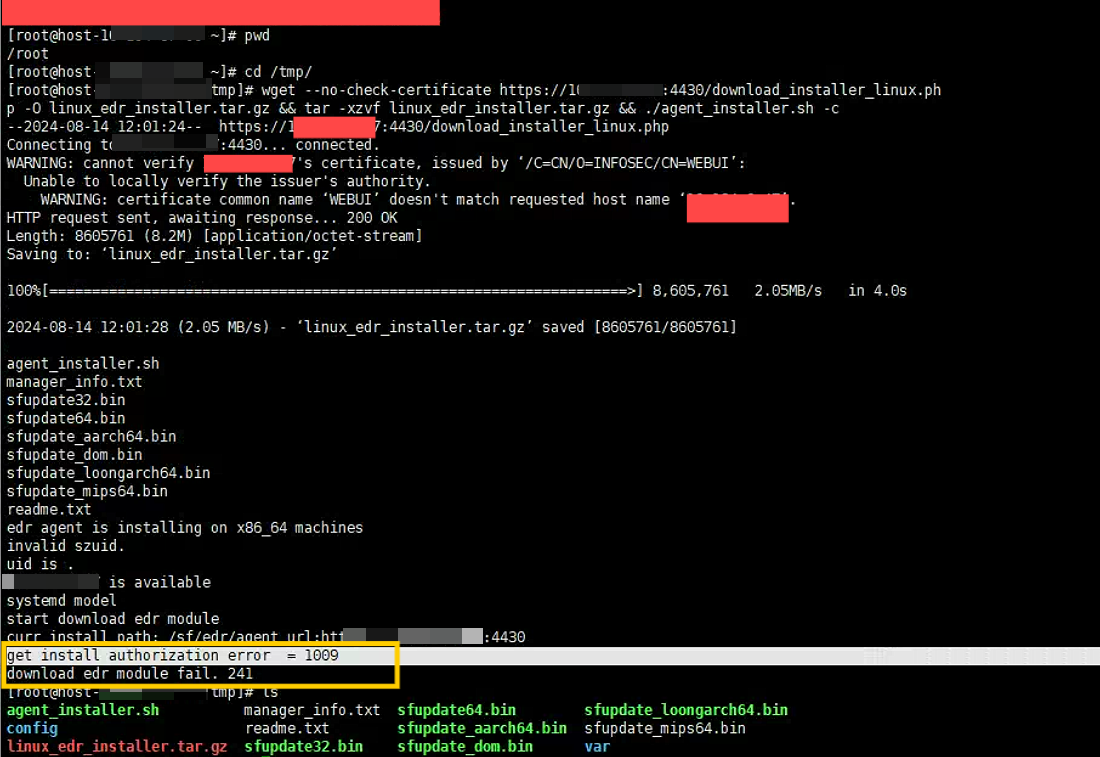Click the 'edr agent is installing' message
Image resolution: width=1100 pixels, height=757 pixels.
point(184,527)
